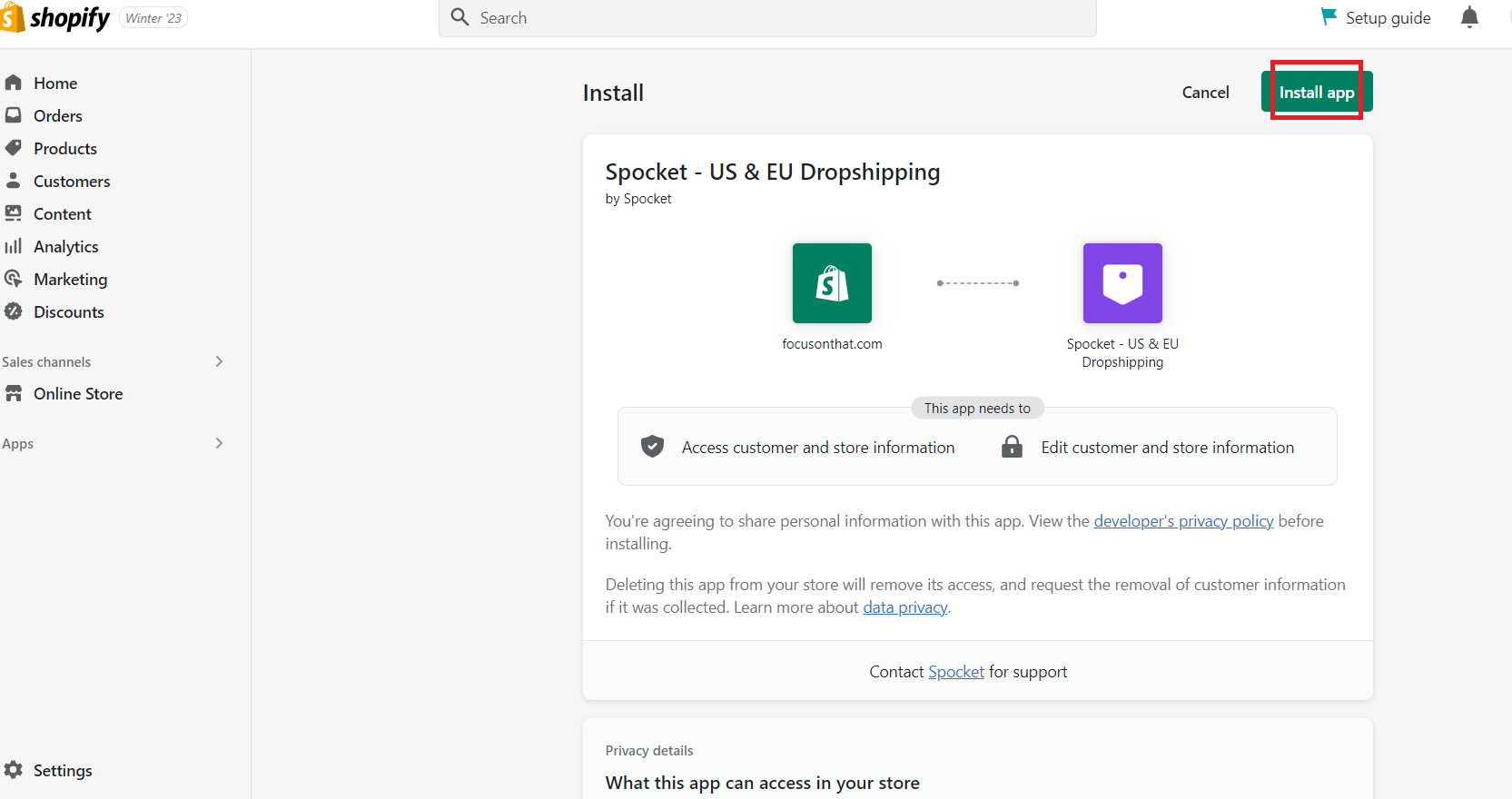Click 'Edit customer and store information' text

click(x=1168, y=447)
